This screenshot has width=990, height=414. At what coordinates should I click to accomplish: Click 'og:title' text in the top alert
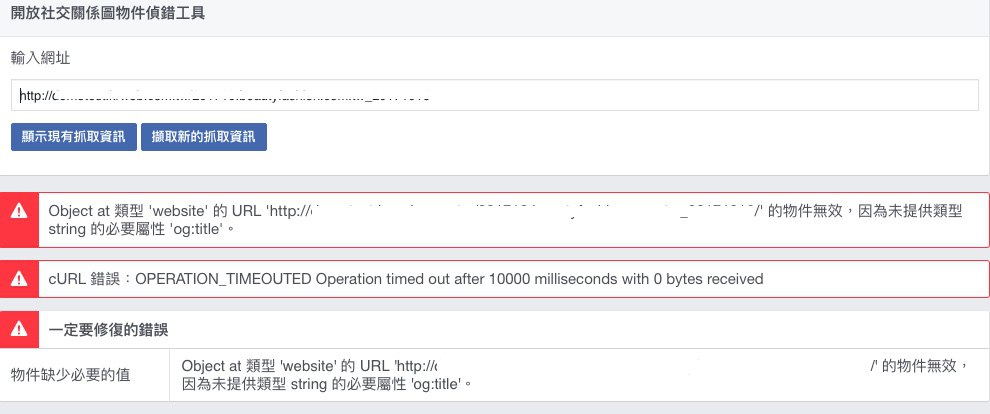(199, 230)
